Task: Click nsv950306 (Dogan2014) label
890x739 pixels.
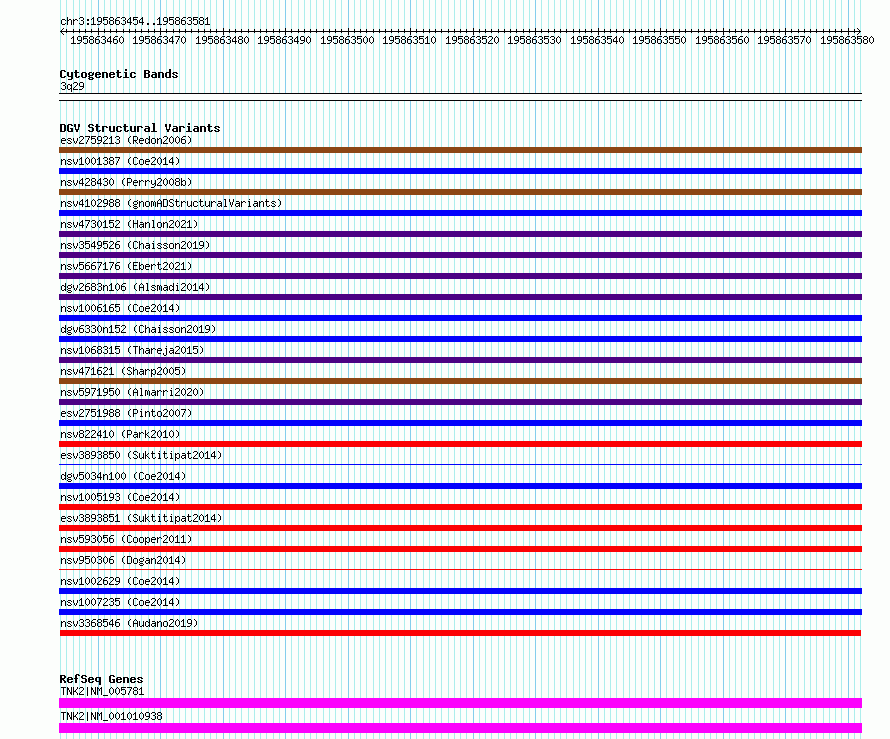Action: coord(123,560)
